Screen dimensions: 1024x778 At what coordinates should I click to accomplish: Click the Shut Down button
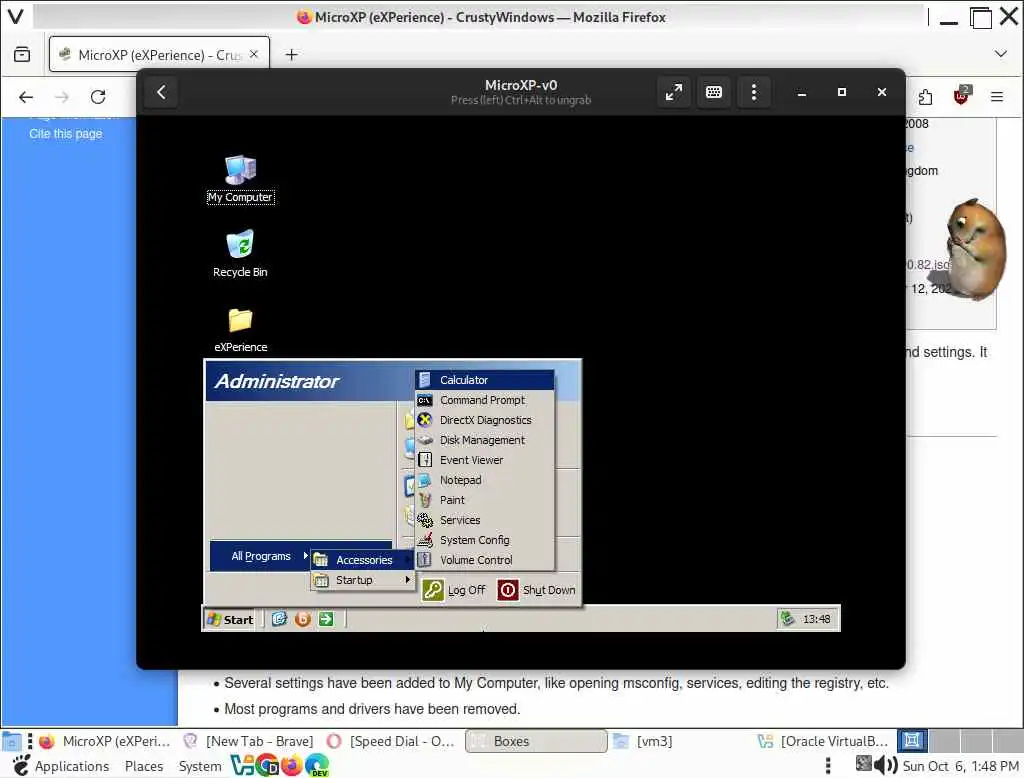pos(537,590)
